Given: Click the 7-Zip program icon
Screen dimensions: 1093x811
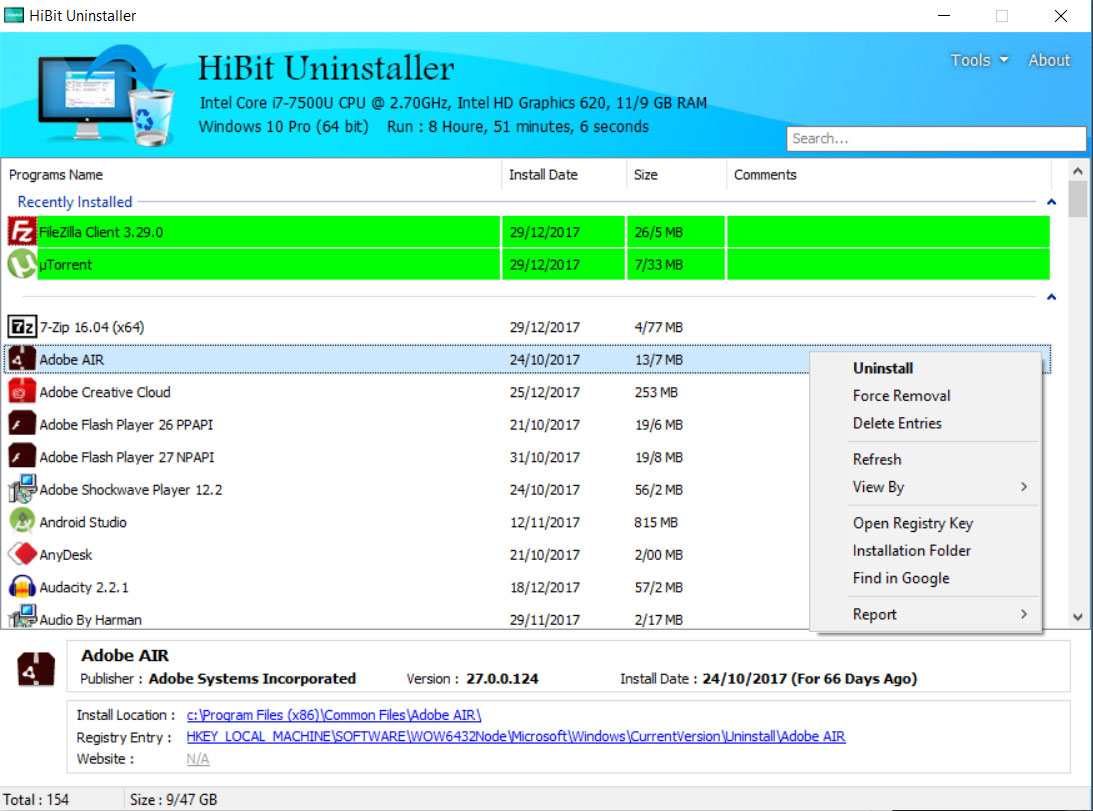Looking at the screenshot, I should coord(22,327).
